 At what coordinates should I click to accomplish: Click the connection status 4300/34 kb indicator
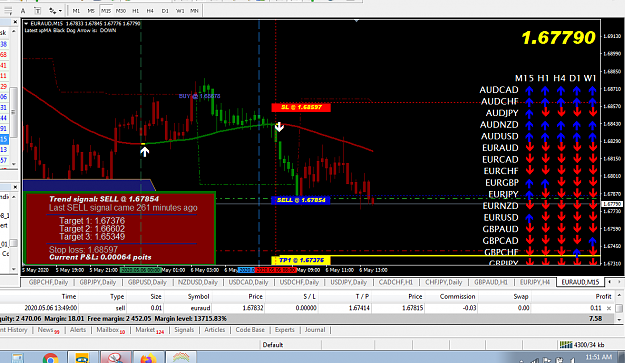(x=582, y=345)
